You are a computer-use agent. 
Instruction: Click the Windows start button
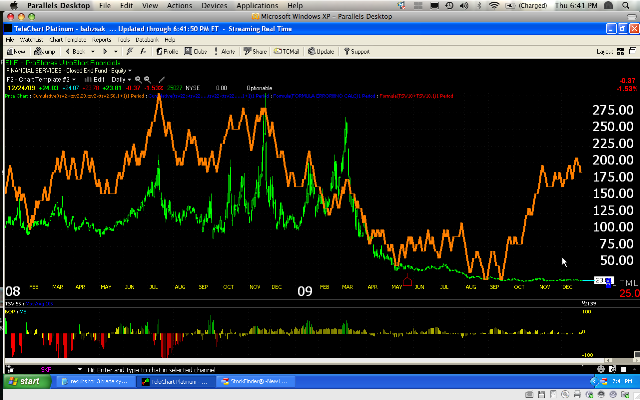click(x=25, y=381)
